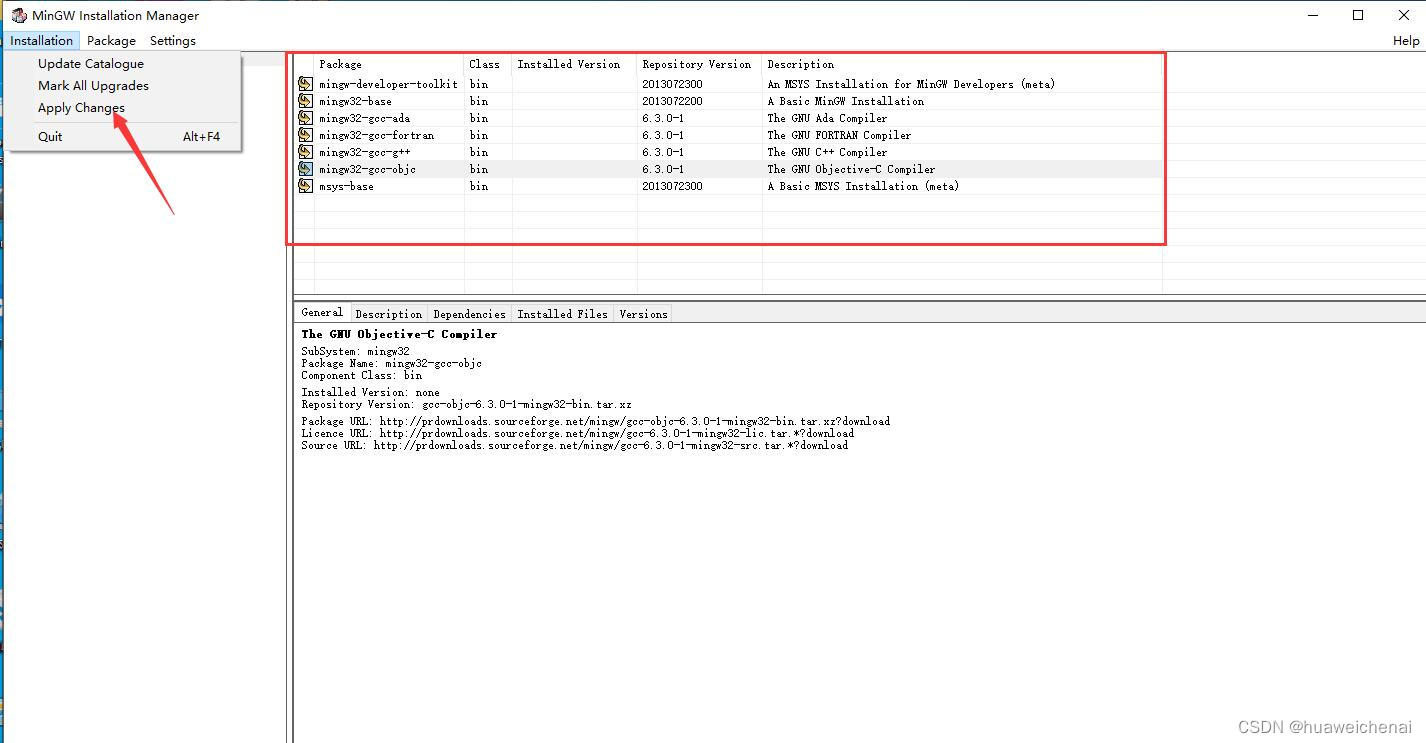Image resolution: width=1426 pixels, height=743 pixels.
Task: Select the mingw32-base package name
Action: 355,101
